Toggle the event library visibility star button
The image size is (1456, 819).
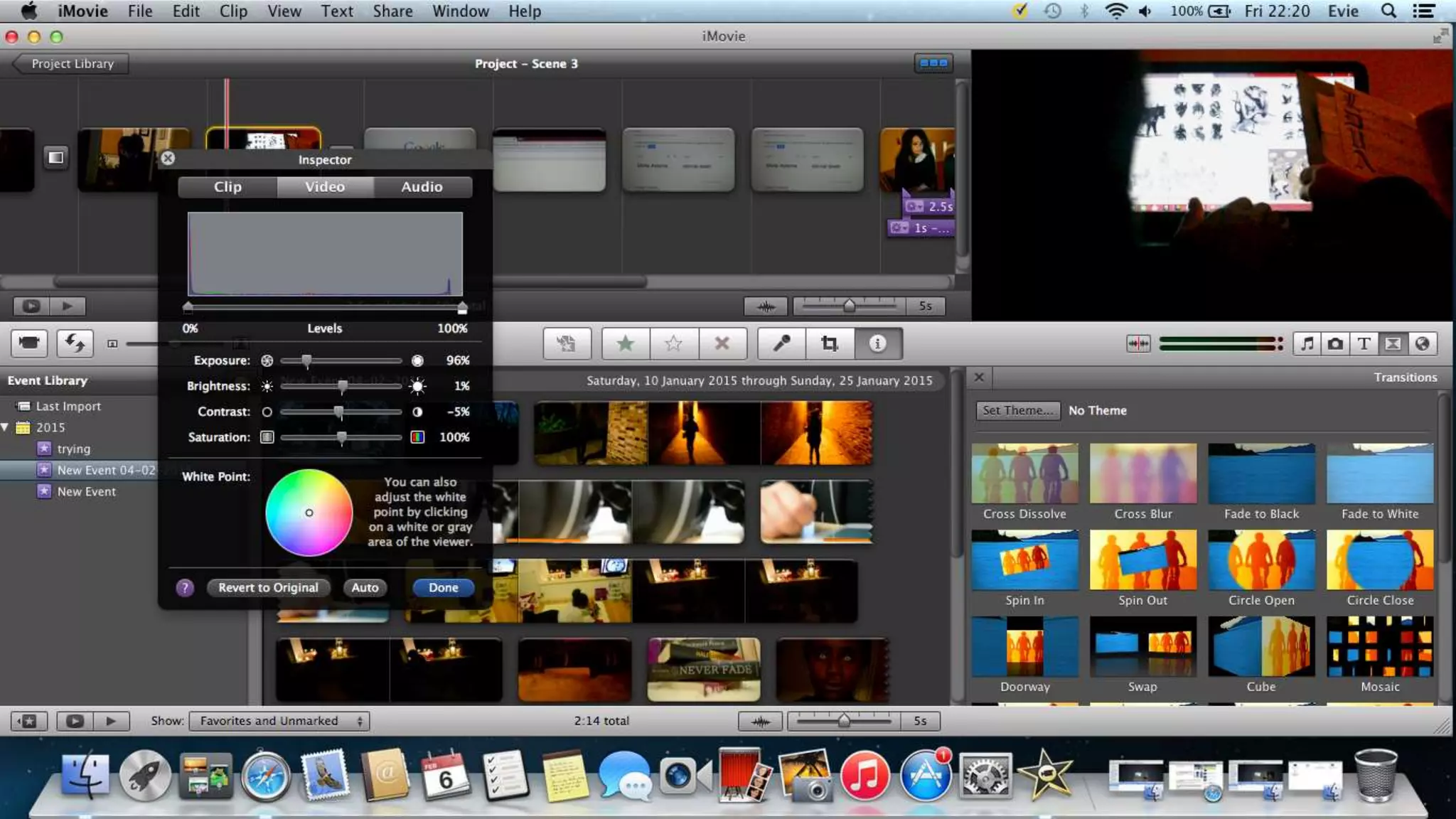(x=29, y=721)
